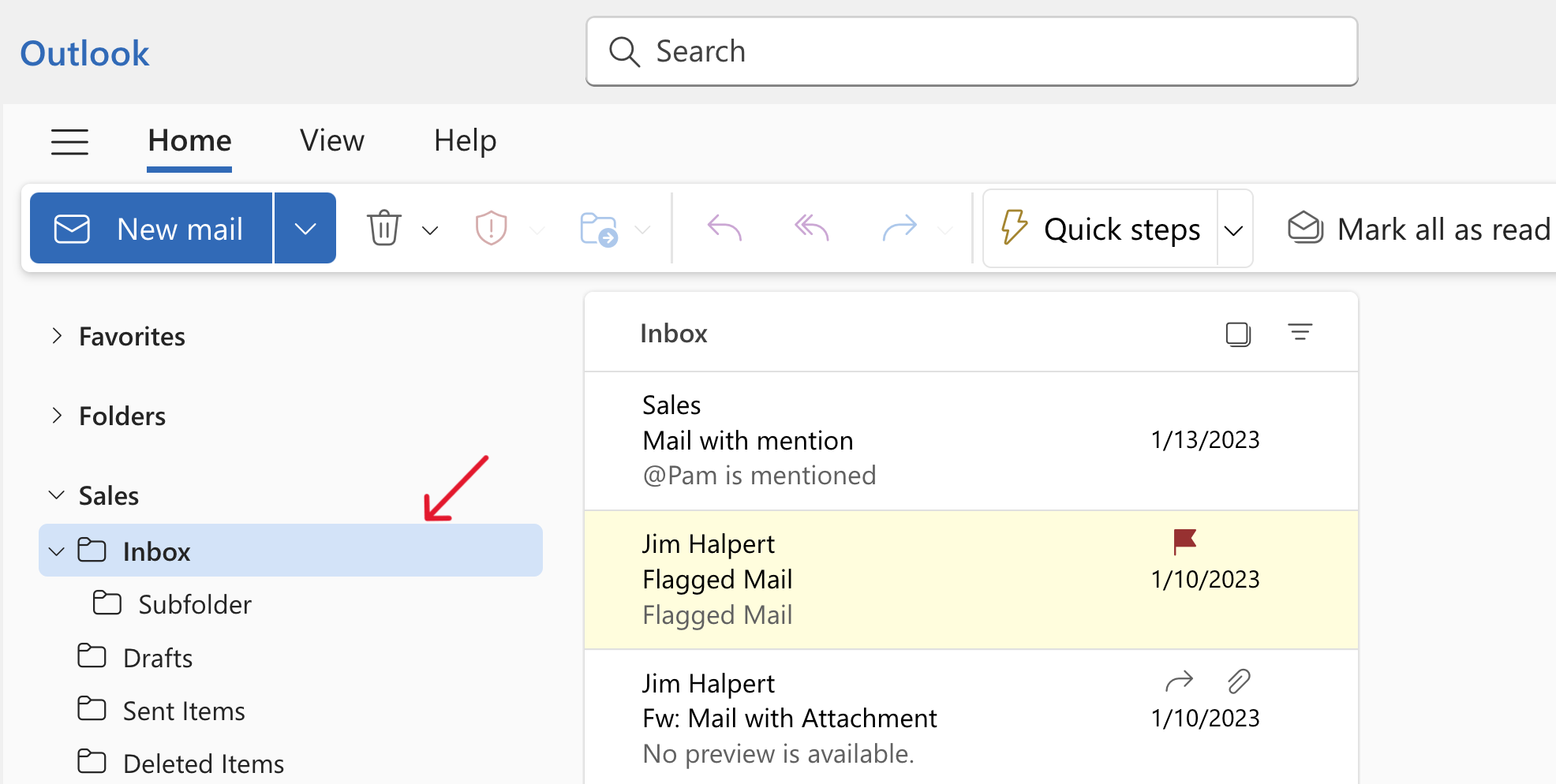Viewport: 1556px width, 784px height.
Task: Click the Quick steps lightning icon
Action: point(1015,228)
